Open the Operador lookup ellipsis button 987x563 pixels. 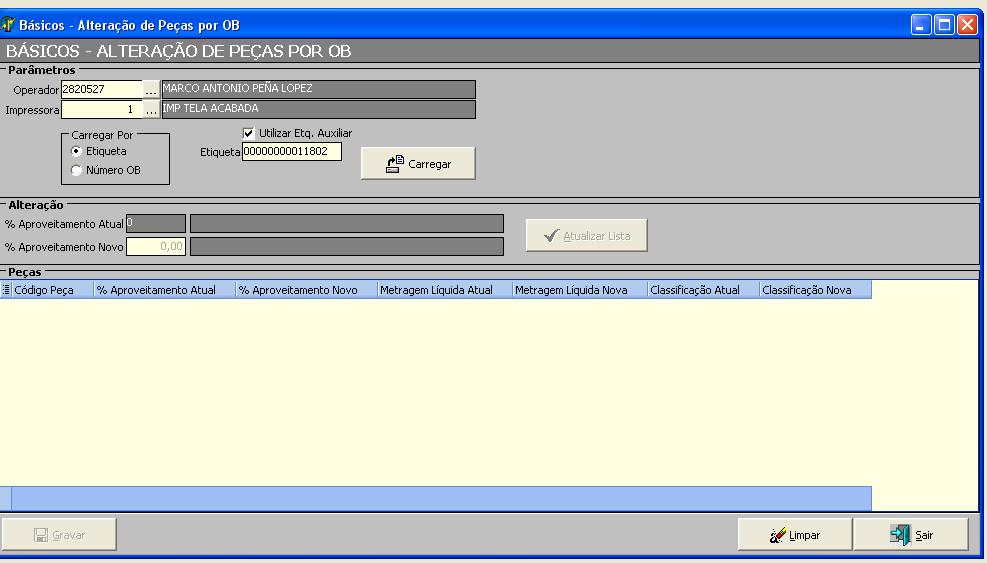151,90
